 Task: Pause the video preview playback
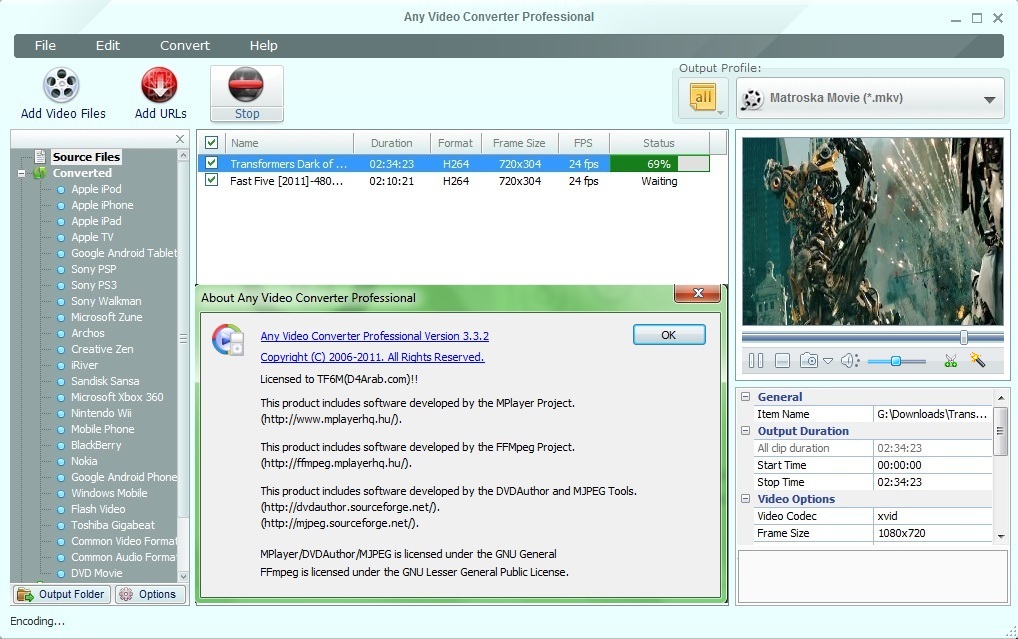pyautogui.click(x=756, y=360)
